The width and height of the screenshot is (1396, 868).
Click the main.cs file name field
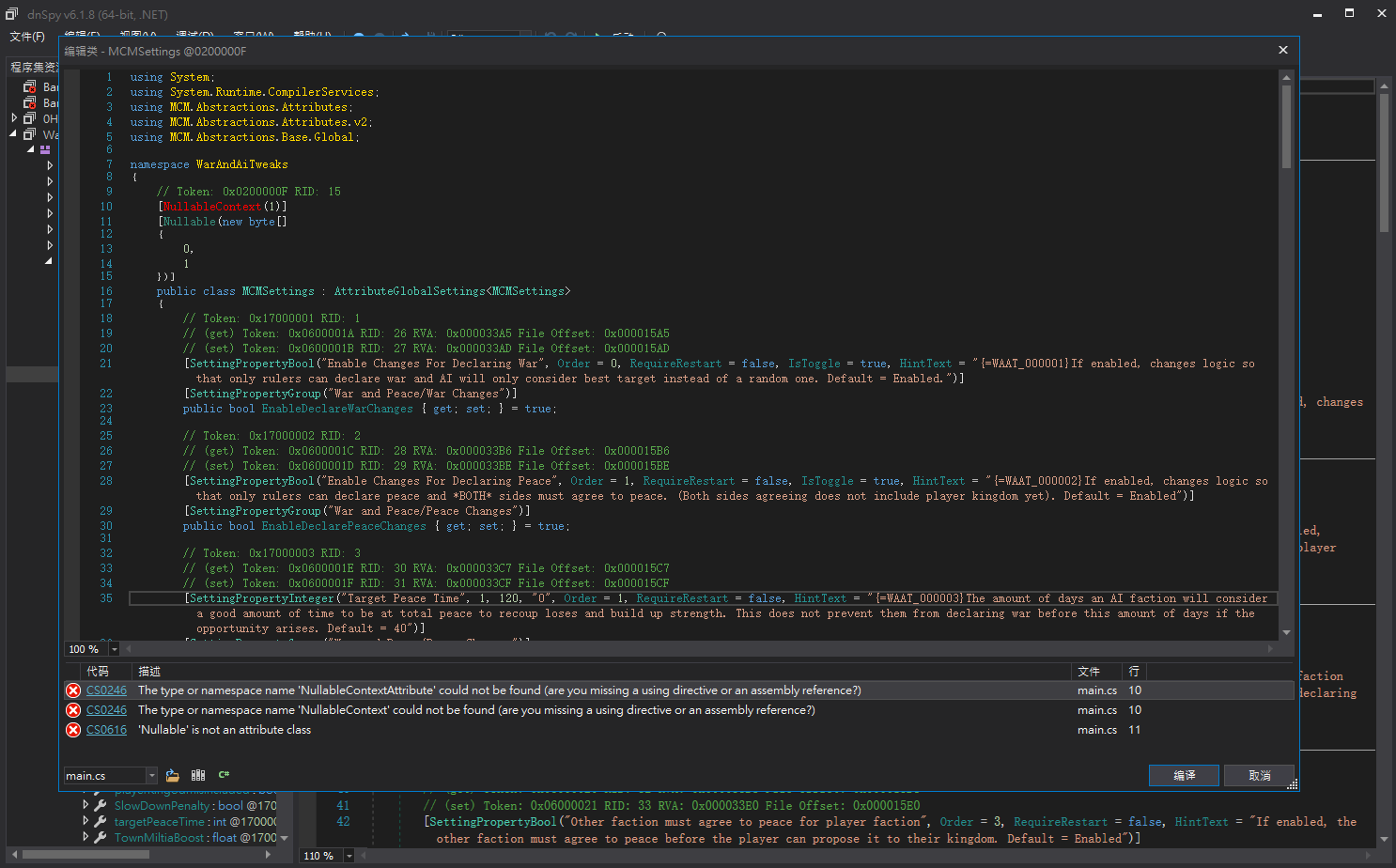coord(104,776)
